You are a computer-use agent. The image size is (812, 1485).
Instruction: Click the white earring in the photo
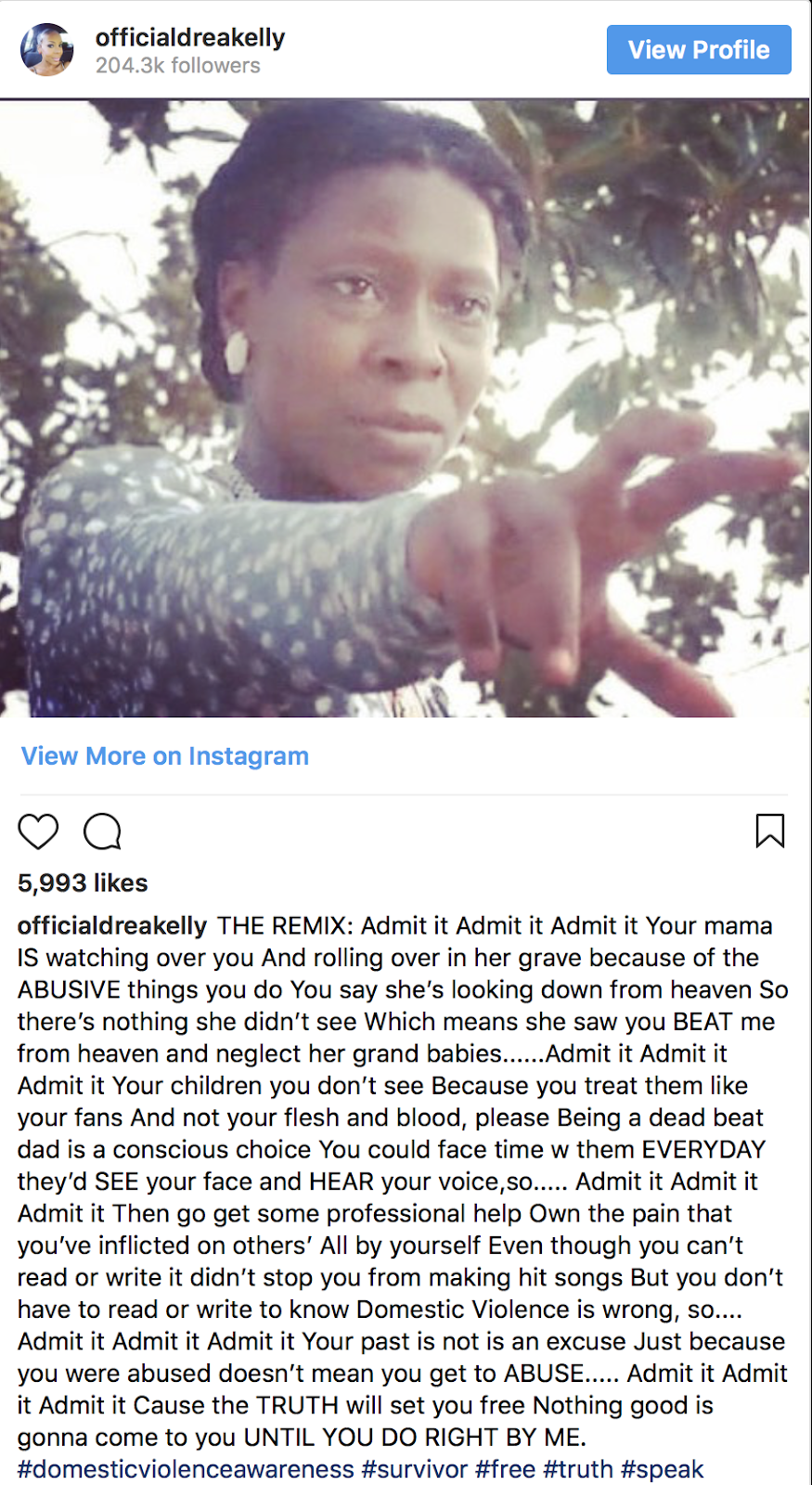(237, 354)
